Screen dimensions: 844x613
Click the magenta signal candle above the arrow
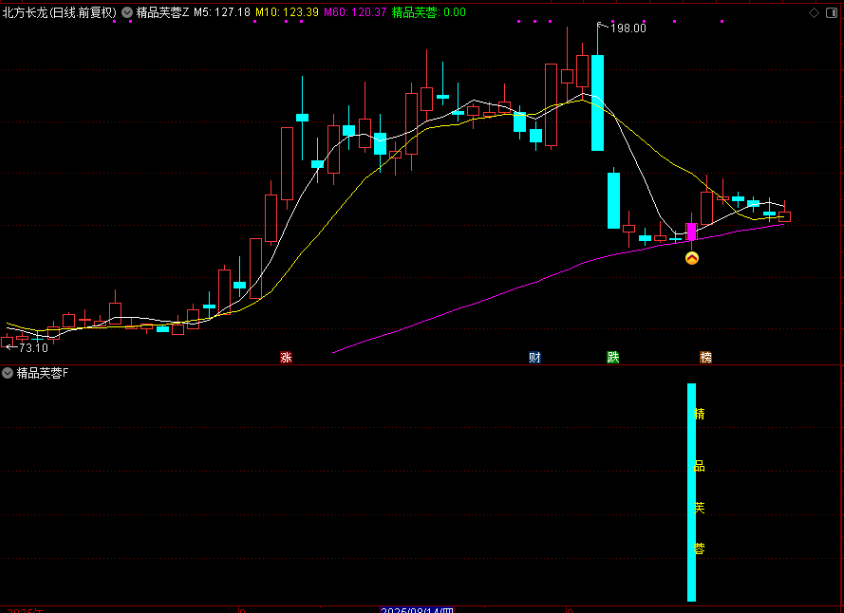coord(691,232)
